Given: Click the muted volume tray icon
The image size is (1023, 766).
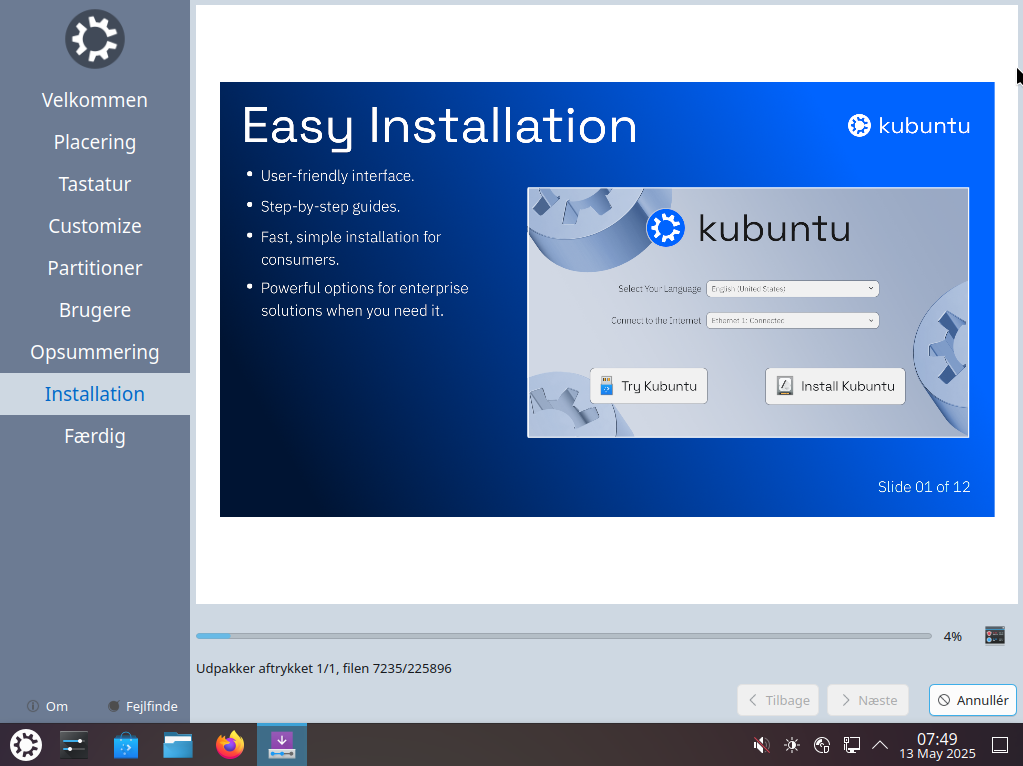Looking at the screenshot, I should click(761, 744).
